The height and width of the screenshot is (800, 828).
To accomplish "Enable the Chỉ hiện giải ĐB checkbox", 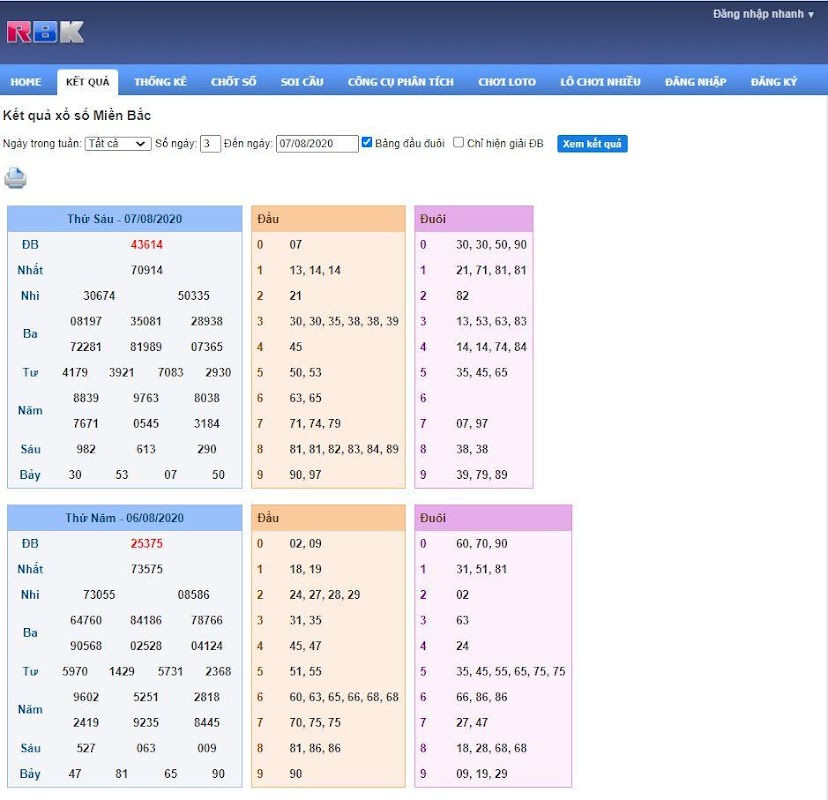I will click(x=458, y=143).
